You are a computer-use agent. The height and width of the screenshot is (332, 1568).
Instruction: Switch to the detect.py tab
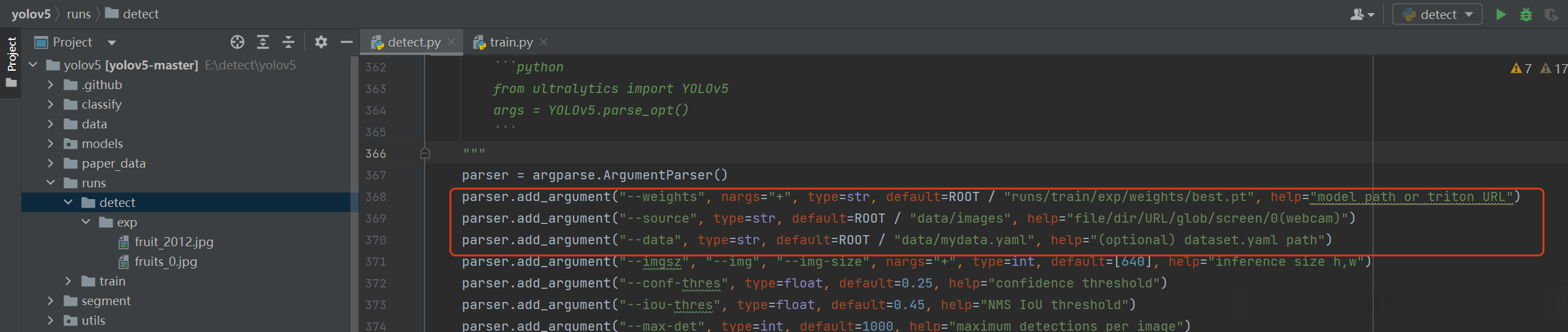tap(413, 42)
